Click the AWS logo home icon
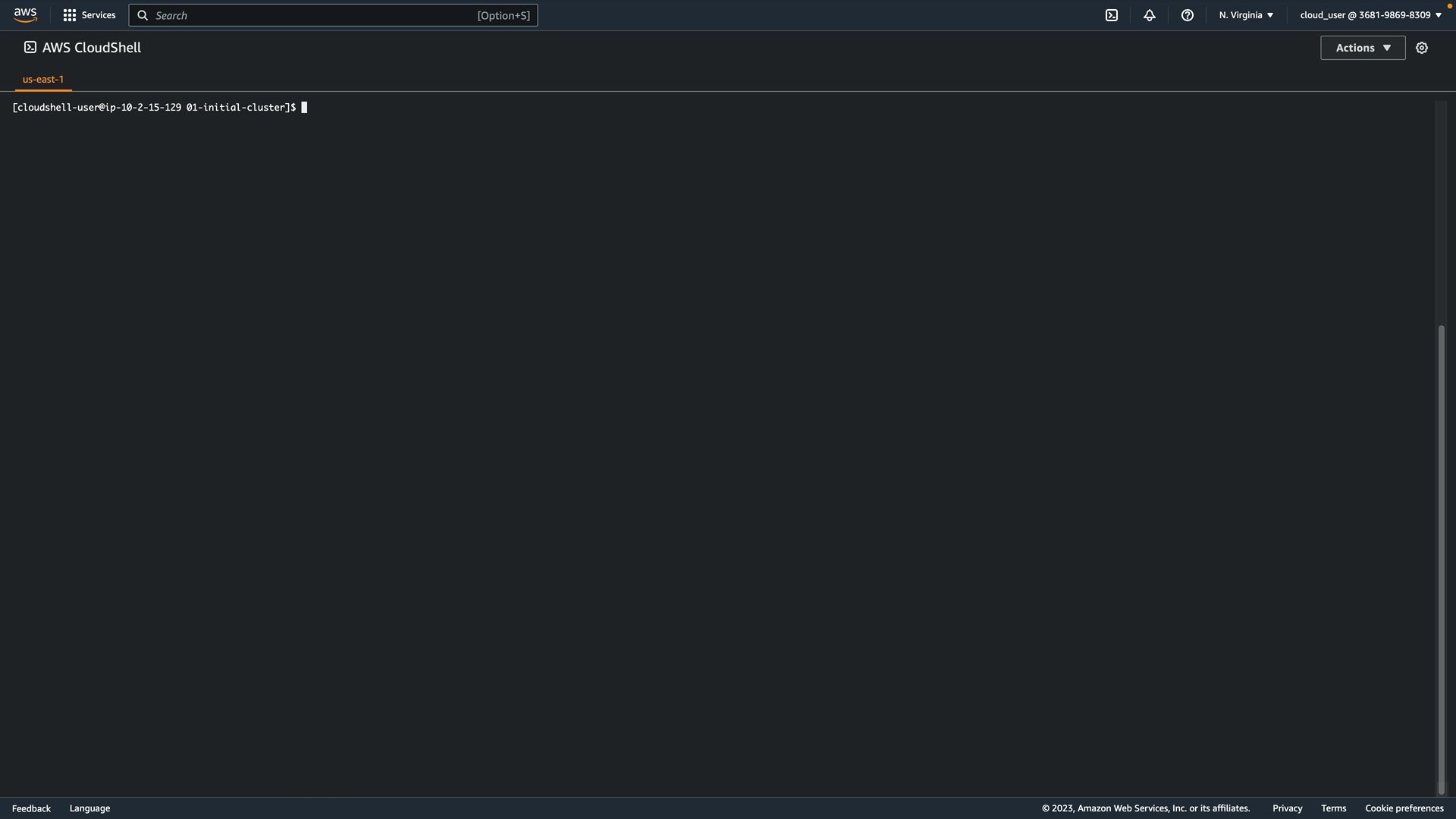The image size is (1456, 819). 25,15
